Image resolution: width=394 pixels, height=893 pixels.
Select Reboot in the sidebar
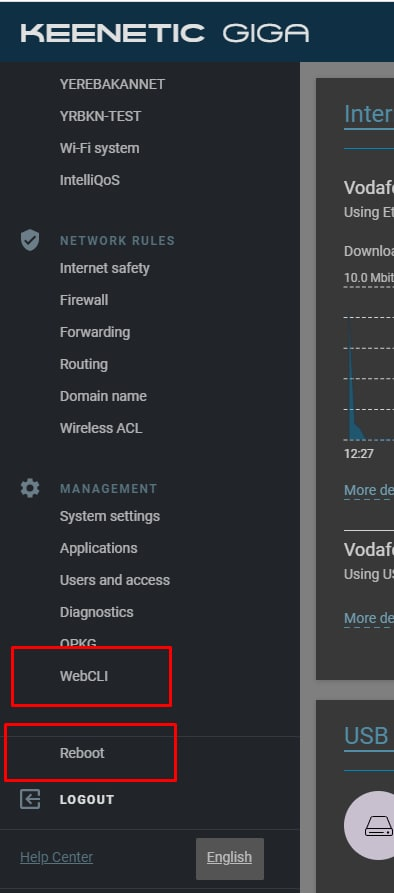point(82,753)
